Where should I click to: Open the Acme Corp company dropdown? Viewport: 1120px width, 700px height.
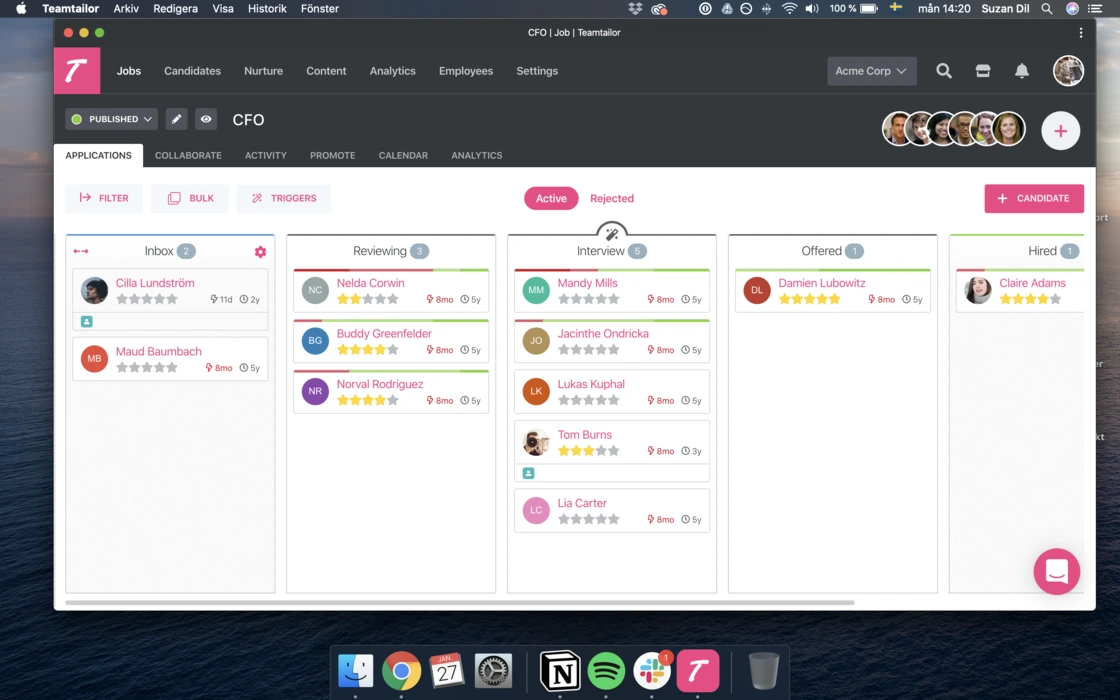click(x=871, y=71)
